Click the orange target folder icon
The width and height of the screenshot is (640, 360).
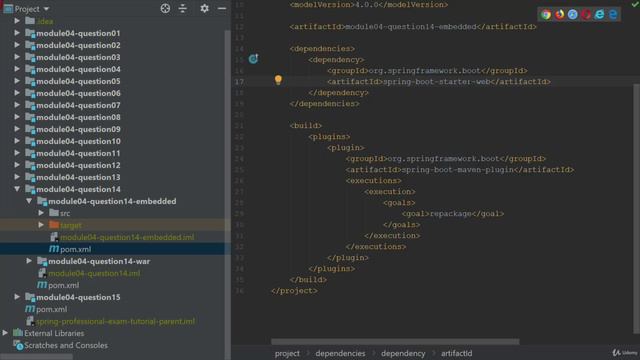coord(54,225)
